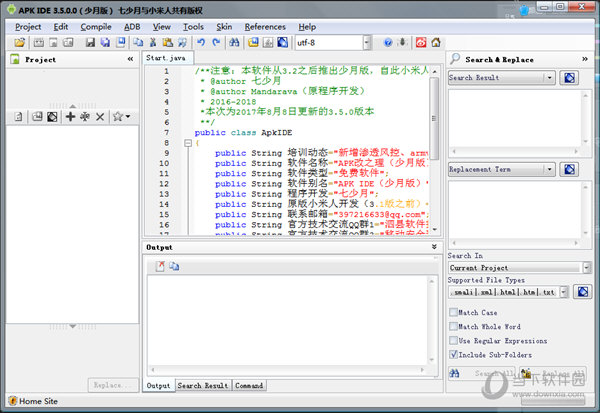The height and width of the screenshot is (413, 600).
Task: Click the magnifier icon in Search & Replace header
Action: coord(455,59)
